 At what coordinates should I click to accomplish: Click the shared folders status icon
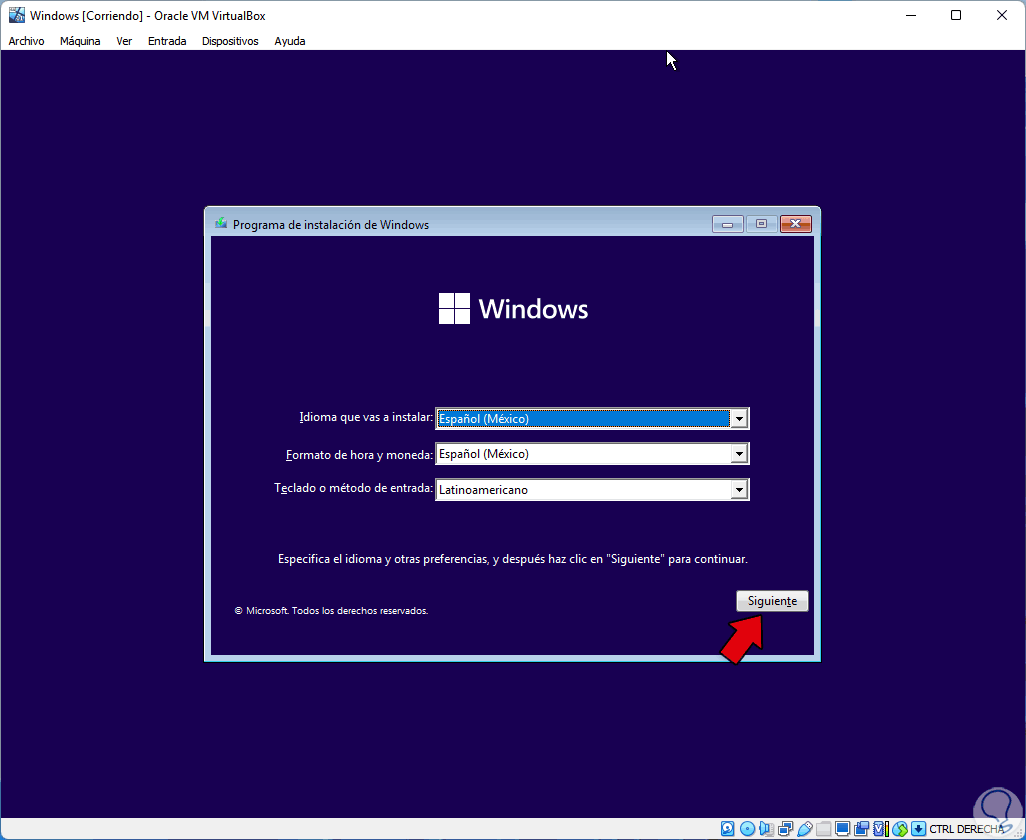point(824,829)
